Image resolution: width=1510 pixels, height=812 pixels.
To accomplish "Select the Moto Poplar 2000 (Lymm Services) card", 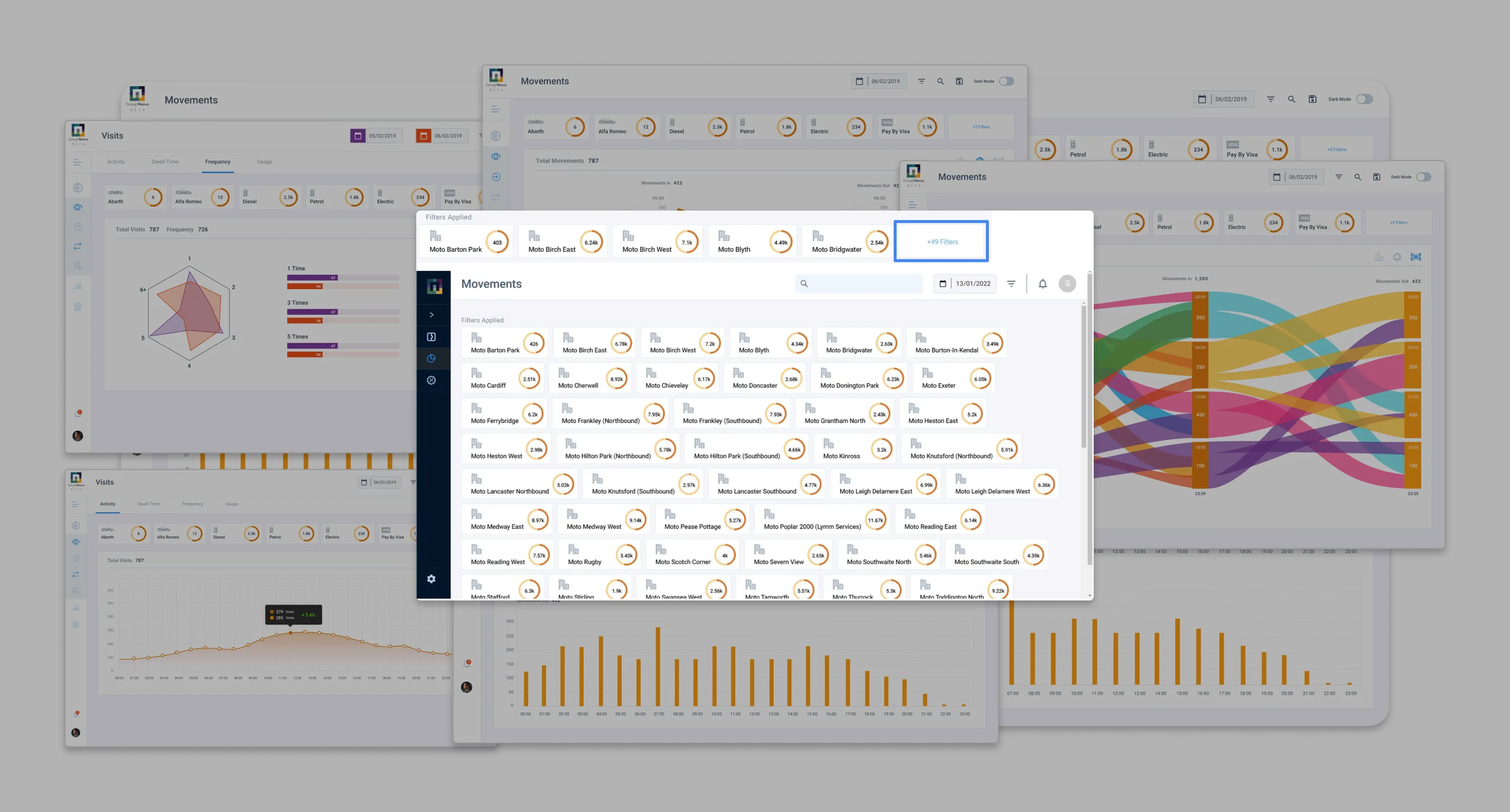I will 823,520.
